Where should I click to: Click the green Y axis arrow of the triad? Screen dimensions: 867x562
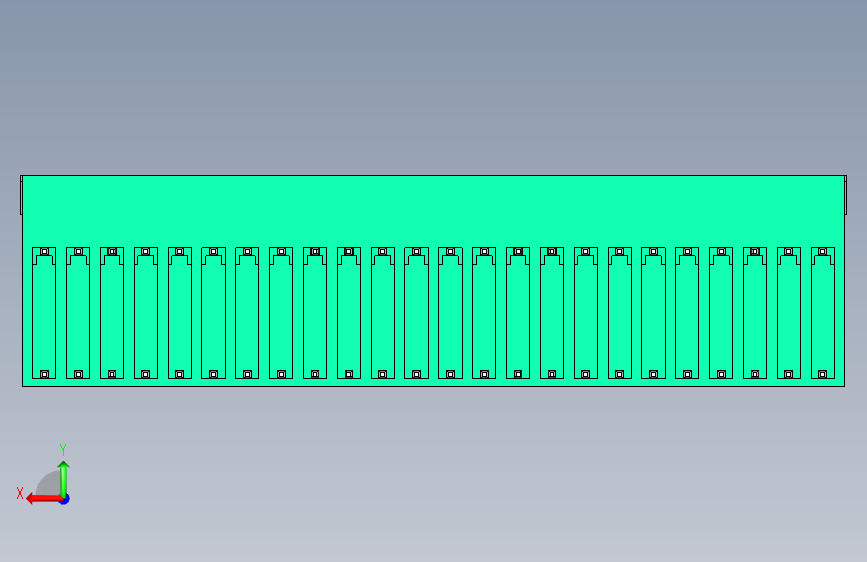64,479
